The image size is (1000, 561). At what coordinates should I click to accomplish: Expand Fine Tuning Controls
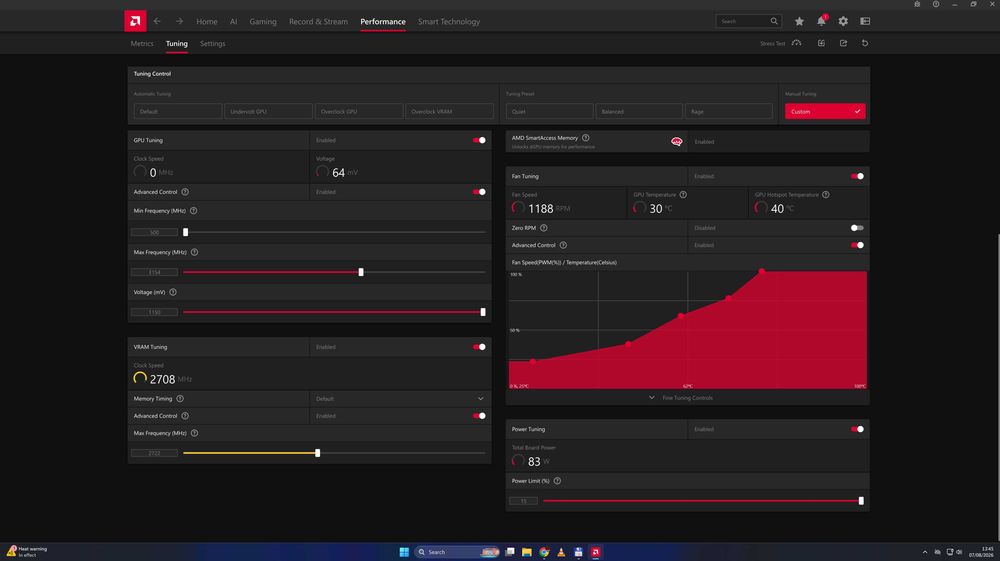coord(681,398)
